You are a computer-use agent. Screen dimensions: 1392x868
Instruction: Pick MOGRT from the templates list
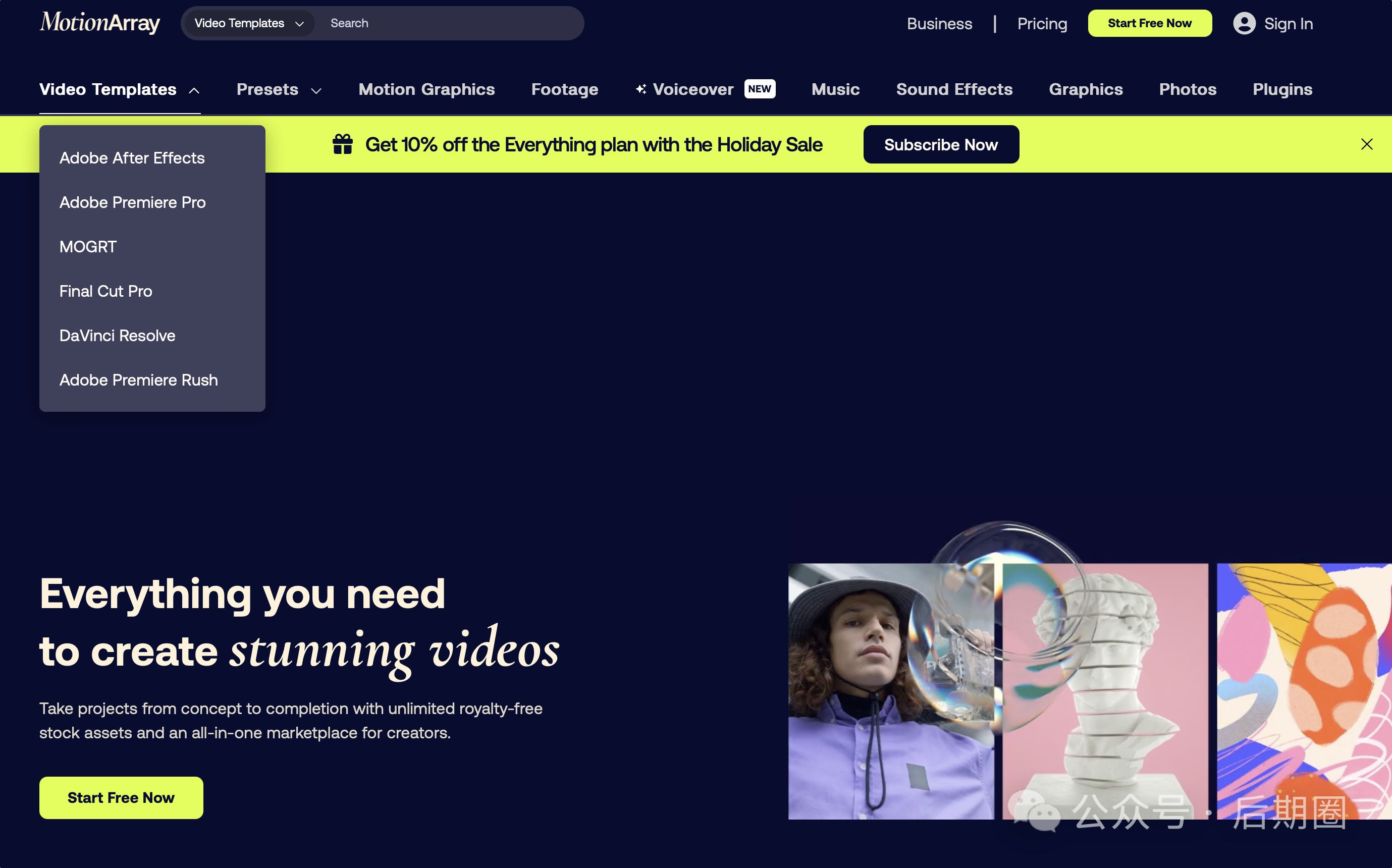click(88, 247)
